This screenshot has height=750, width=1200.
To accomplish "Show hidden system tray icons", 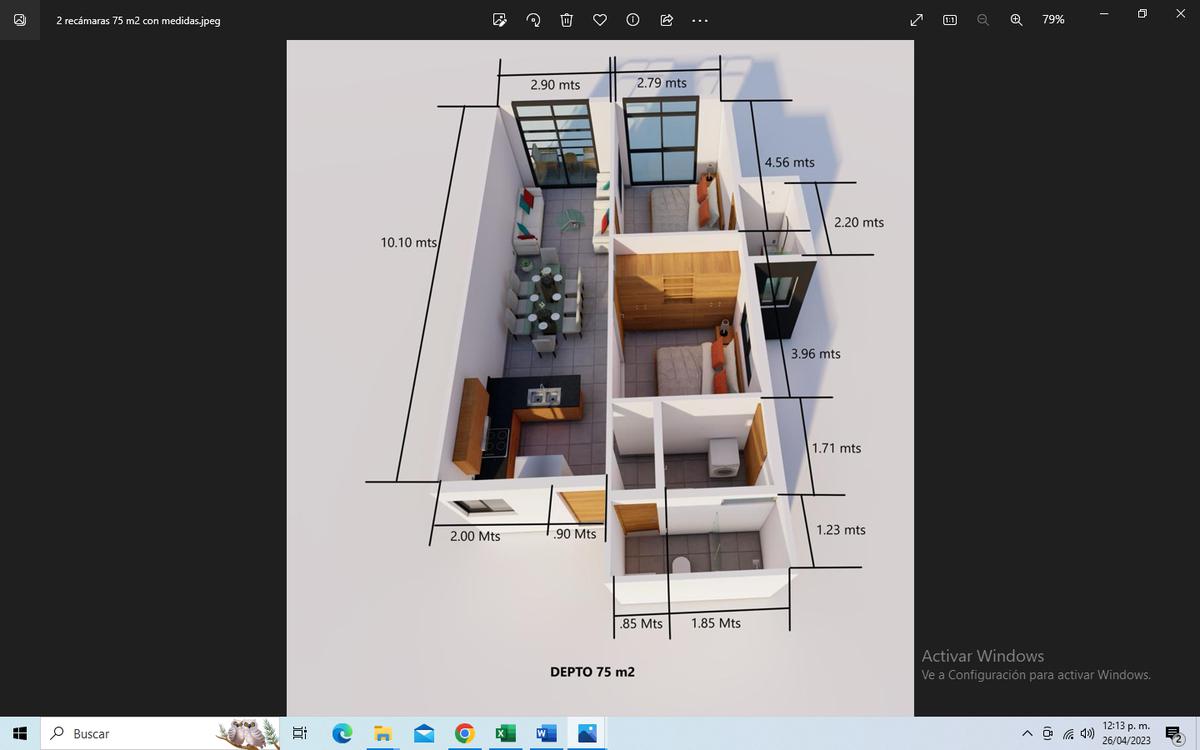I will point(1027,733).
